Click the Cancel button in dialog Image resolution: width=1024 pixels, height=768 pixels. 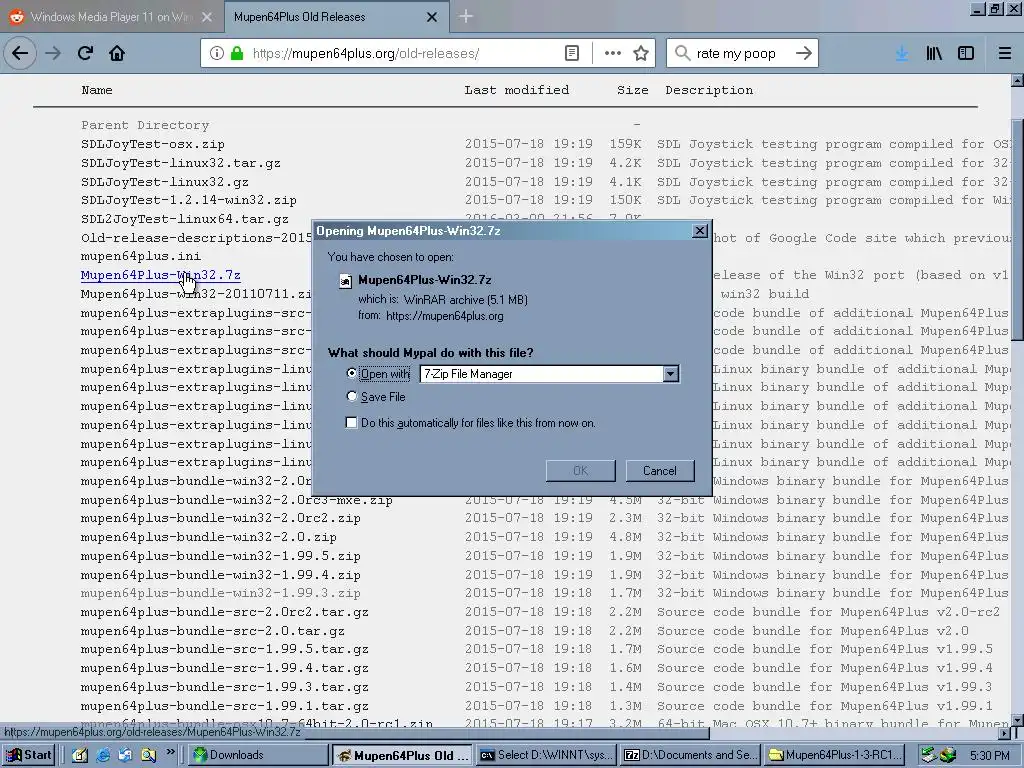660,471
